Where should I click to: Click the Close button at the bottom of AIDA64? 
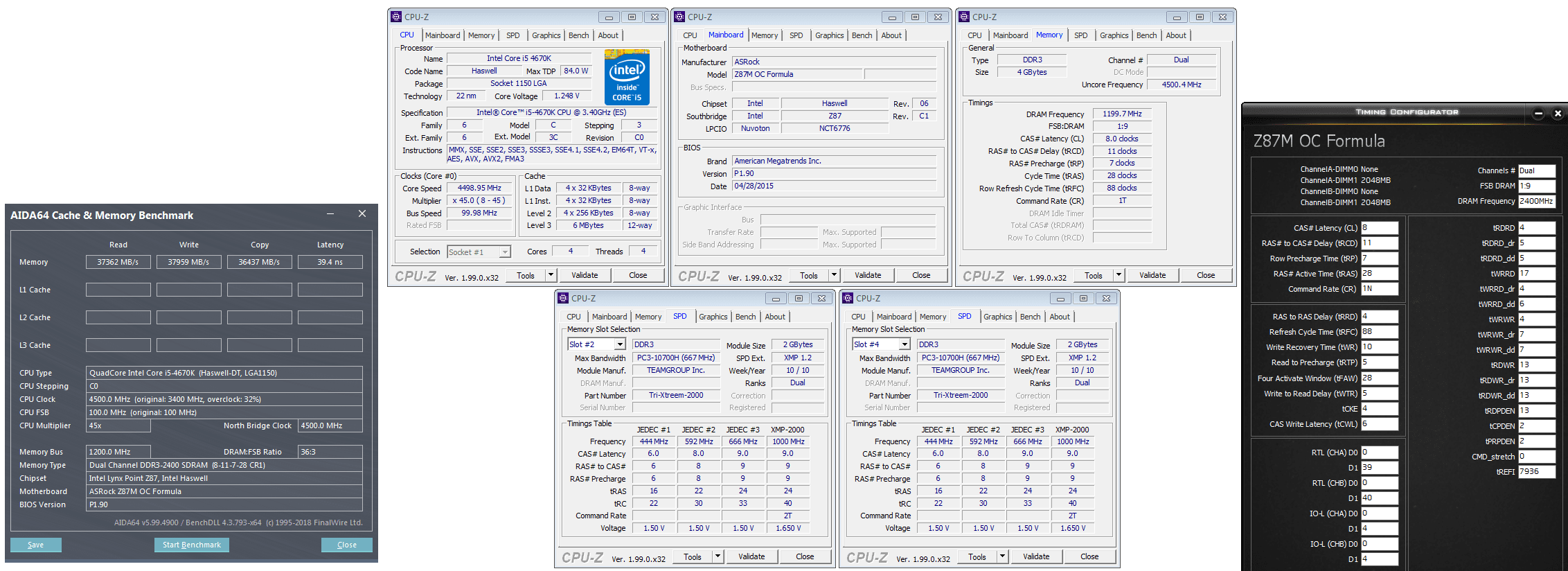point(347,545)
